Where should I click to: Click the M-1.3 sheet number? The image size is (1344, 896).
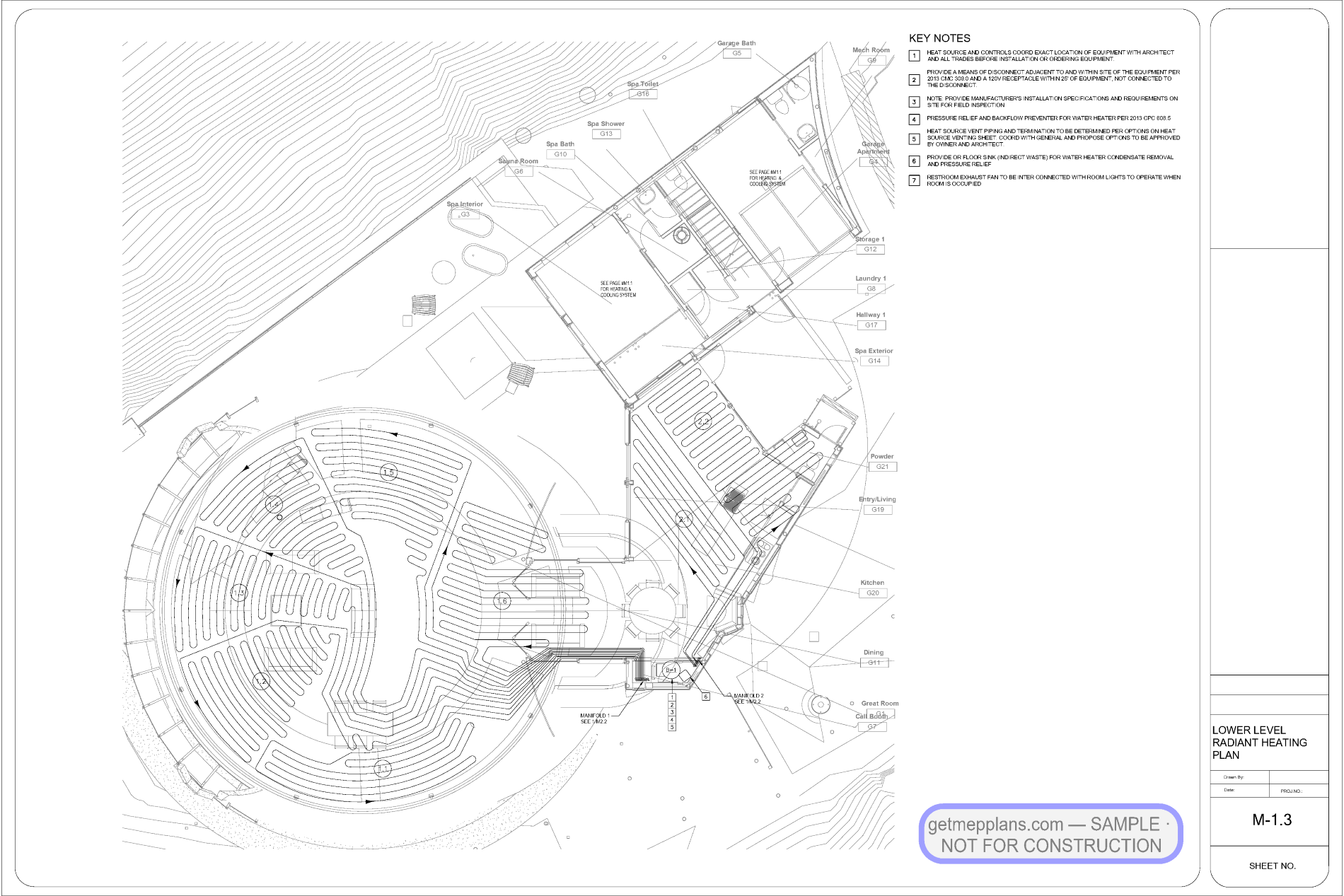coord(1271,820)
